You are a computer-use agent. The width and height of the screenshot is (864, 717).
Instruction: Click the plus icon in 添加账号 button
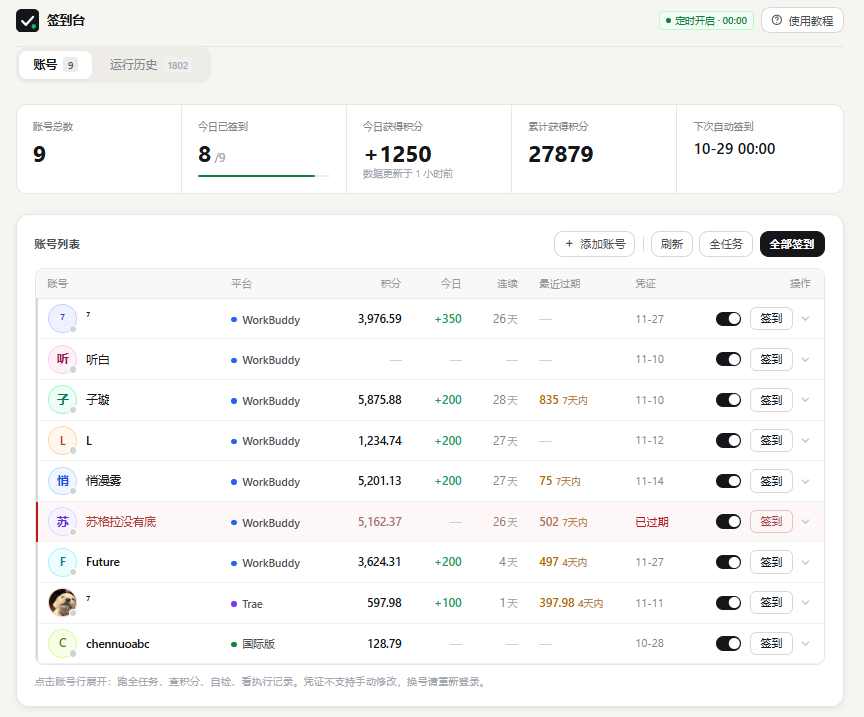569,244
